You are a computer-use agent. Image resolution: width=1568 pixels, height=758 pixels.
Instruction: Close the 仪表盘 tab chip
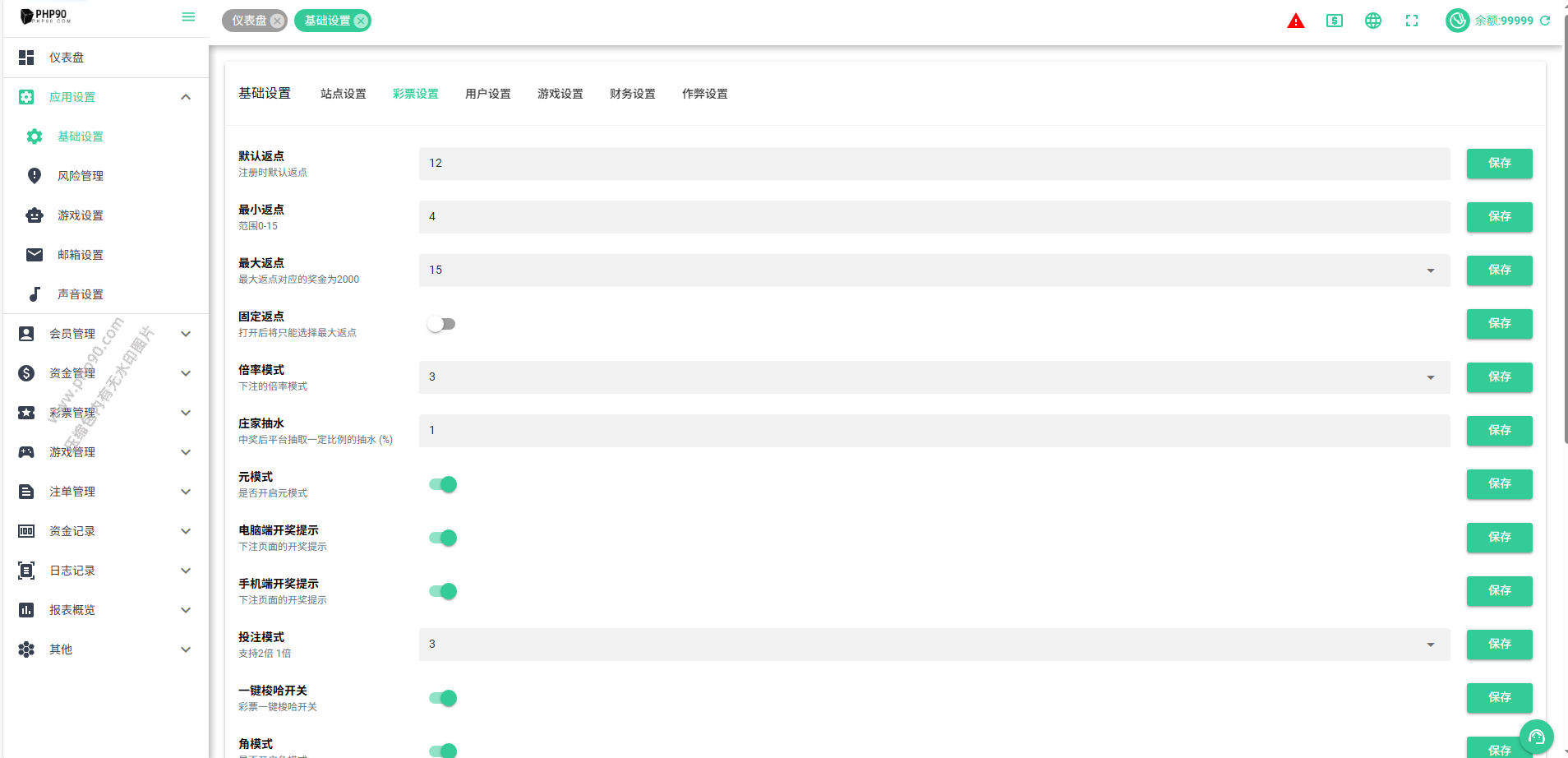(x=277, y=21)
